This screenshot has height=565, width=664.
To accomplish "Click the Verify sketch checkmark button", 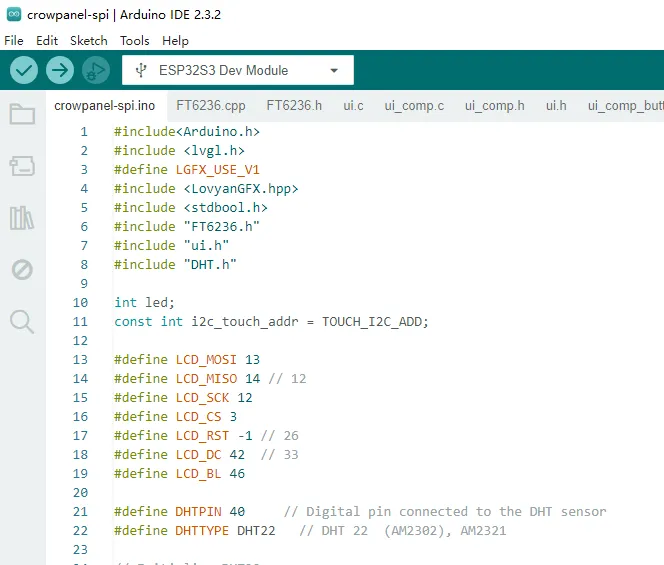I will pyautogui.click(x=24, y=70).
